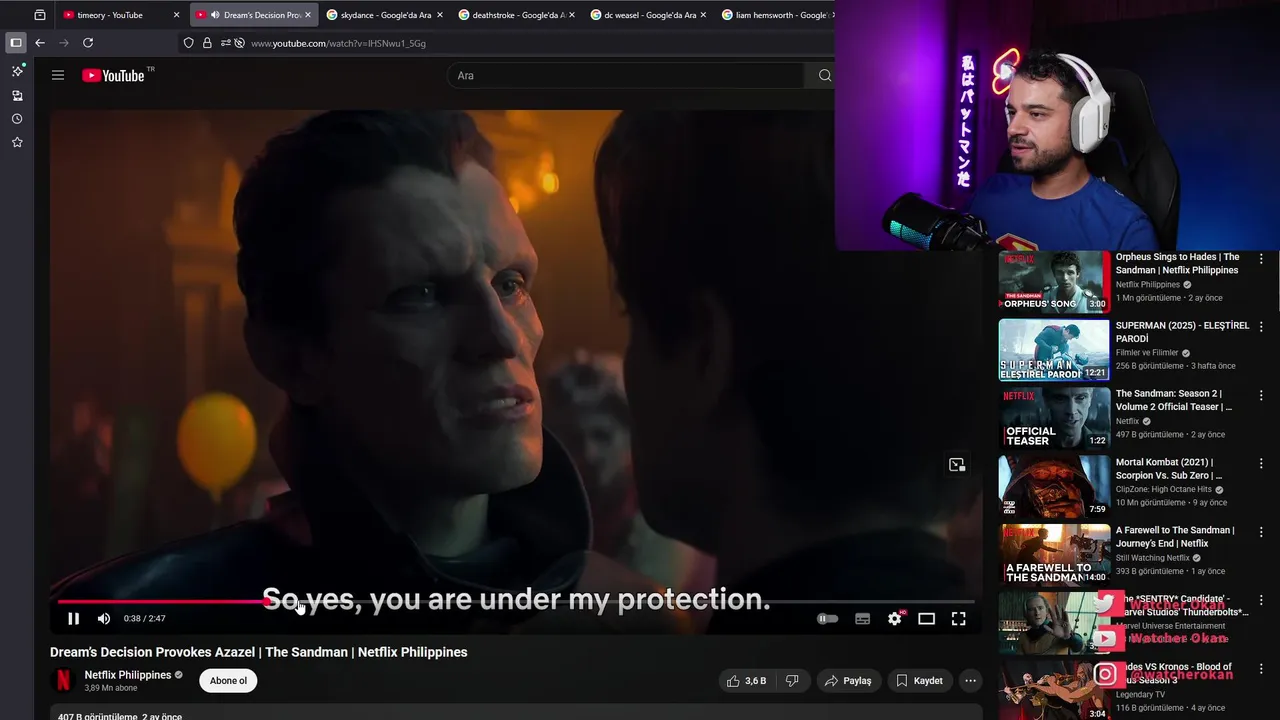Open the Netflix Philippines channel avatar
Image resolution: width=1280 pixels, height=720 pixels.
63,681
